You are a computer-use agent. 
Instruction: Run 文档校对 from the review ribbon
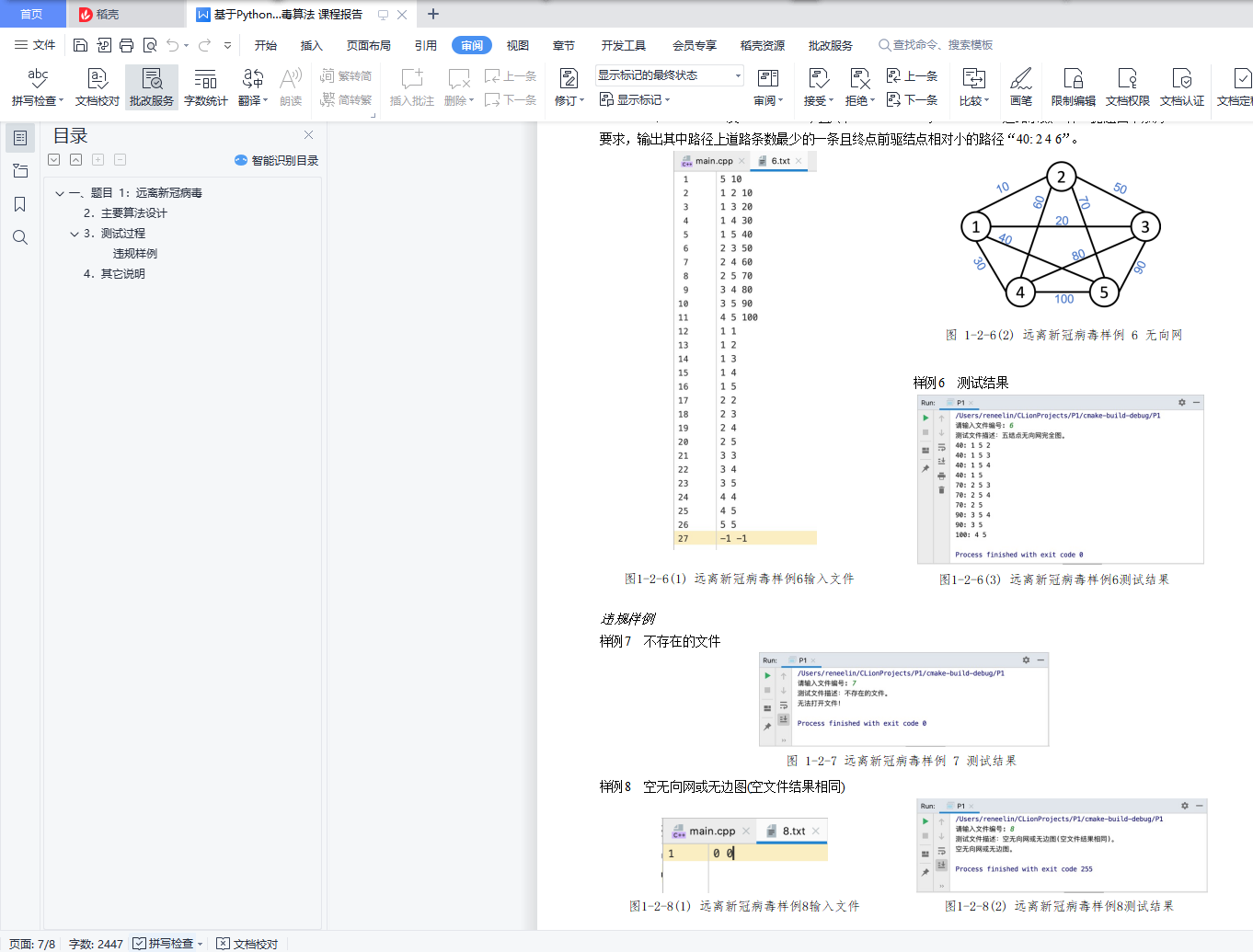tap(98, 87)
